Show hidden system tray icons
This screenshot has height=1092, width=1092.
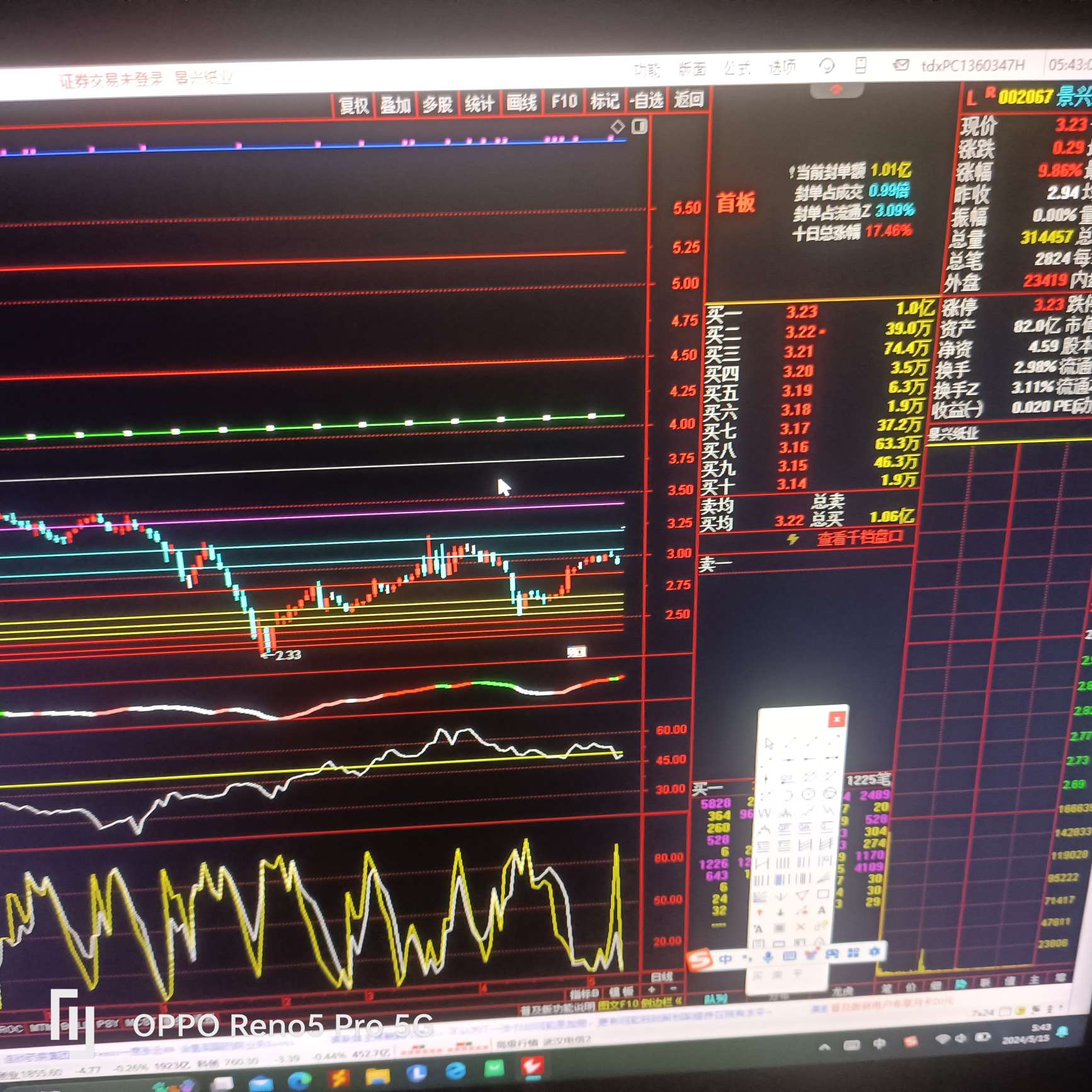824,1047
